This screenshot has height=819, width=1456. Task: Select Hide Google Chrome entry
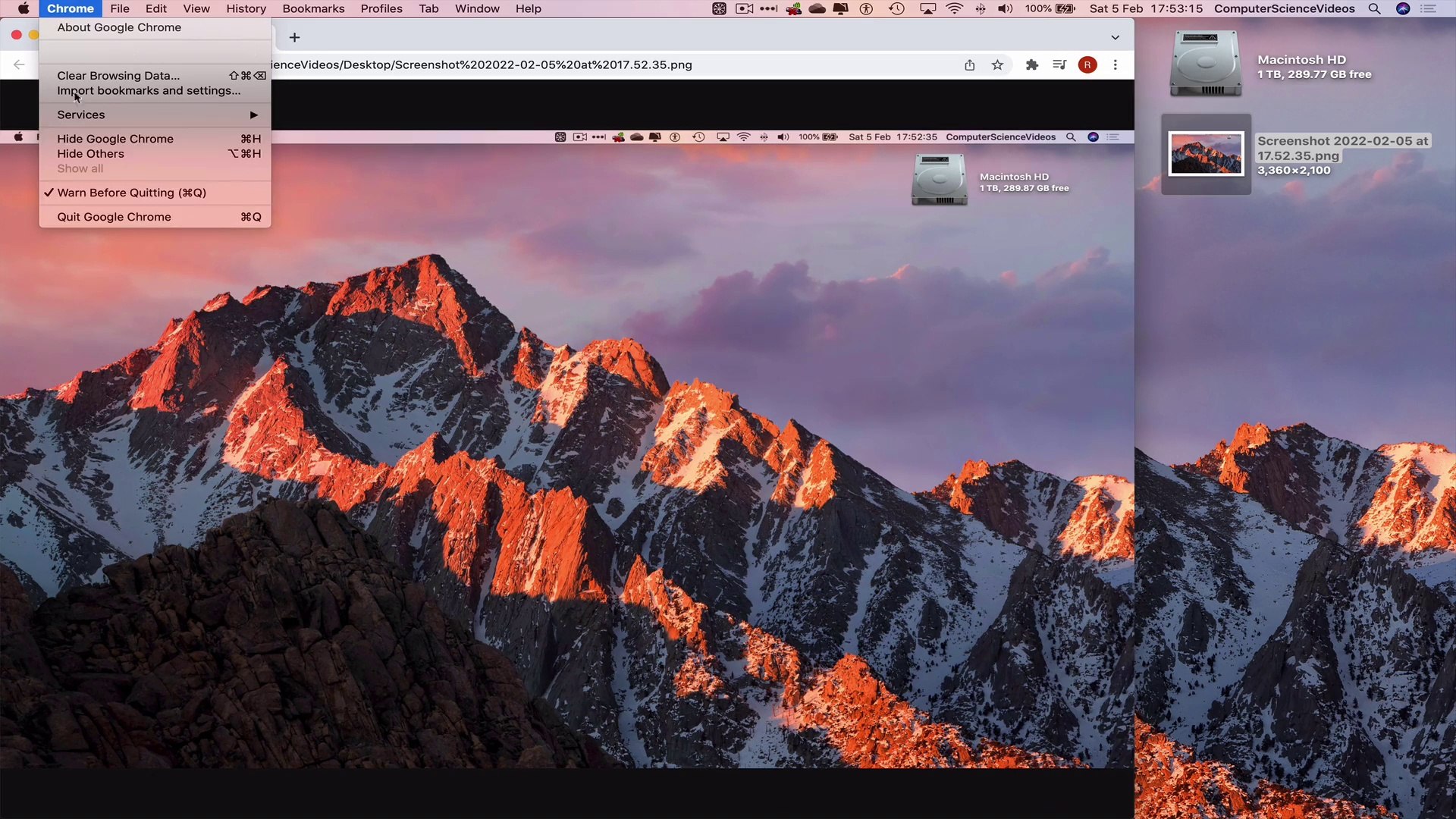tap(115, 139)
